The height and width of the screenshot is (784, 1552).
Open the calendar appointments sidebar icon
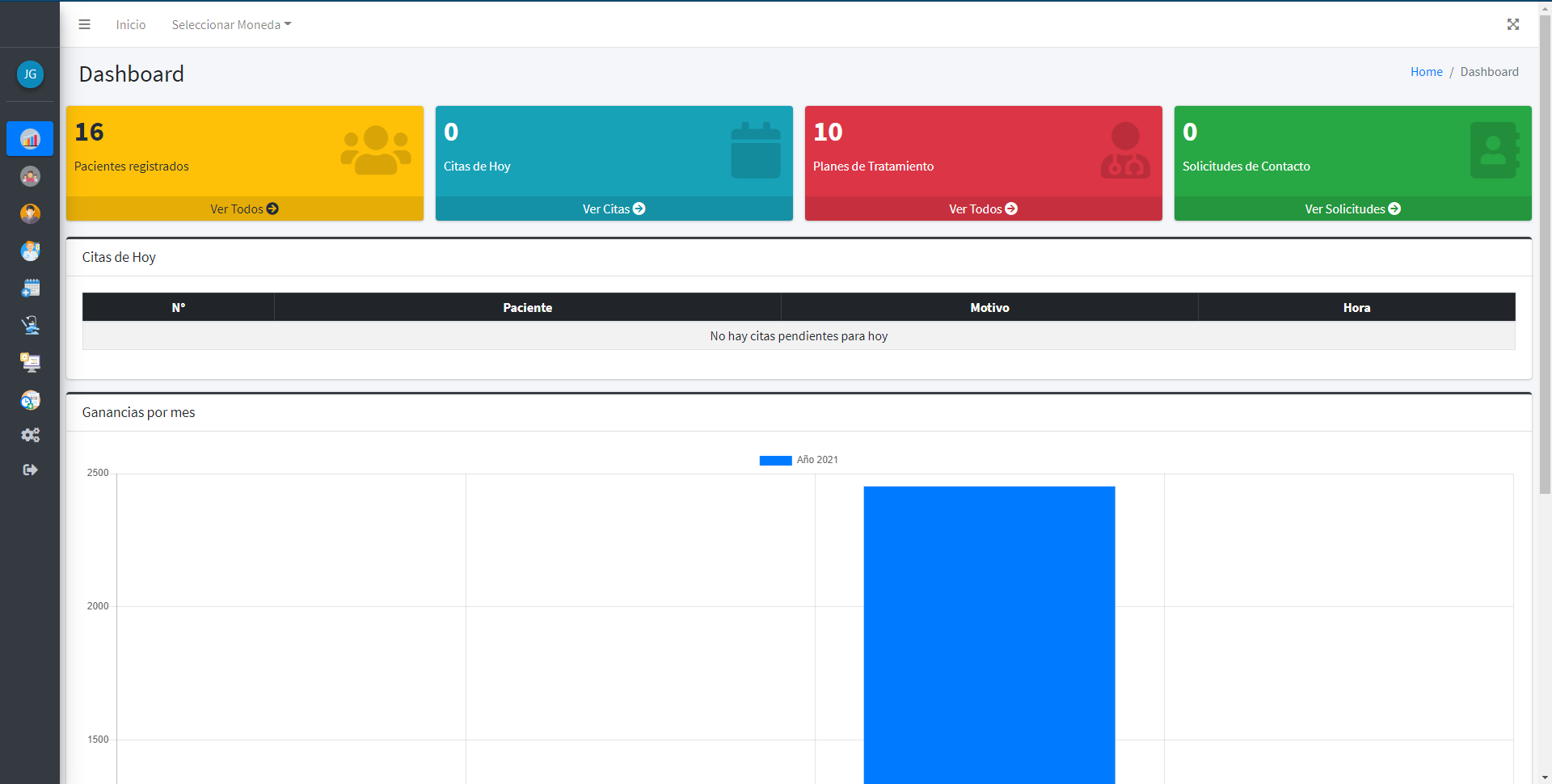coord(30,288)
